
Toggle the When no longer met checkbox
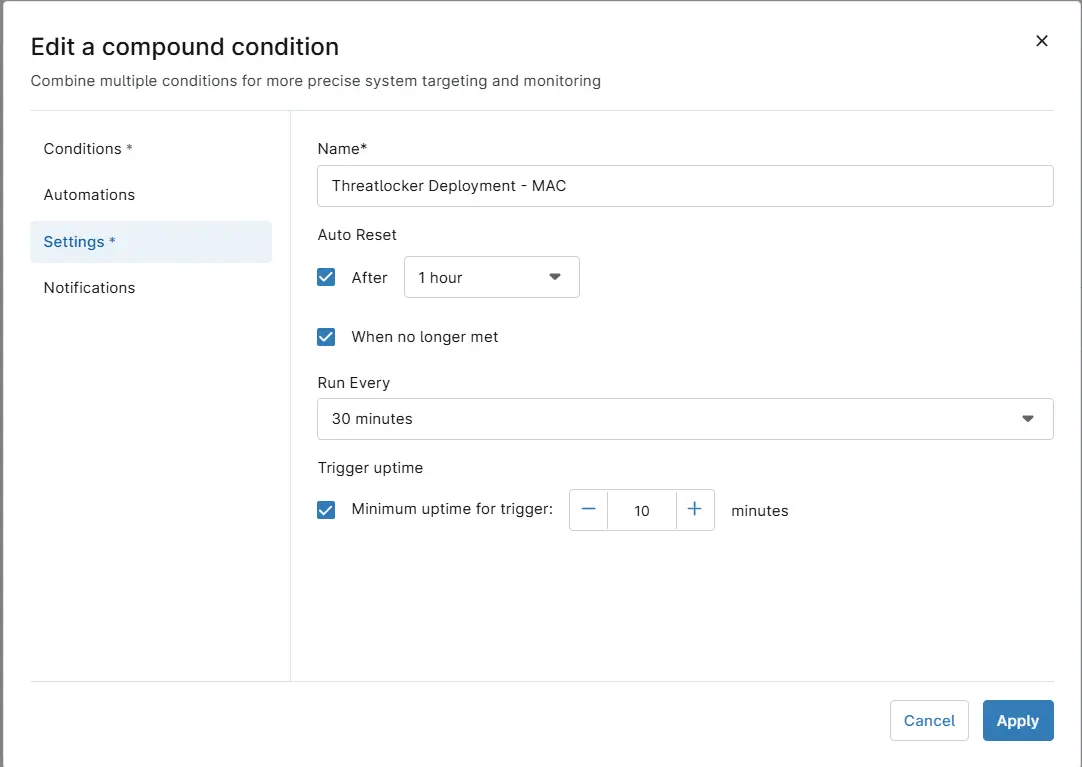point(326,337)
